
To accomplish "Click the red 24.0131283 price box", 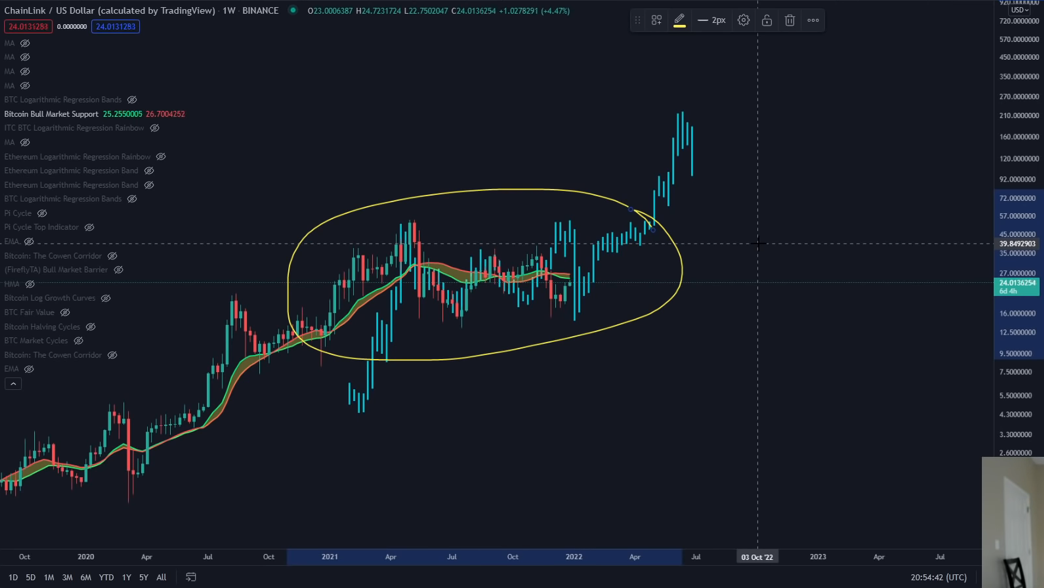I will coord(29,27).
